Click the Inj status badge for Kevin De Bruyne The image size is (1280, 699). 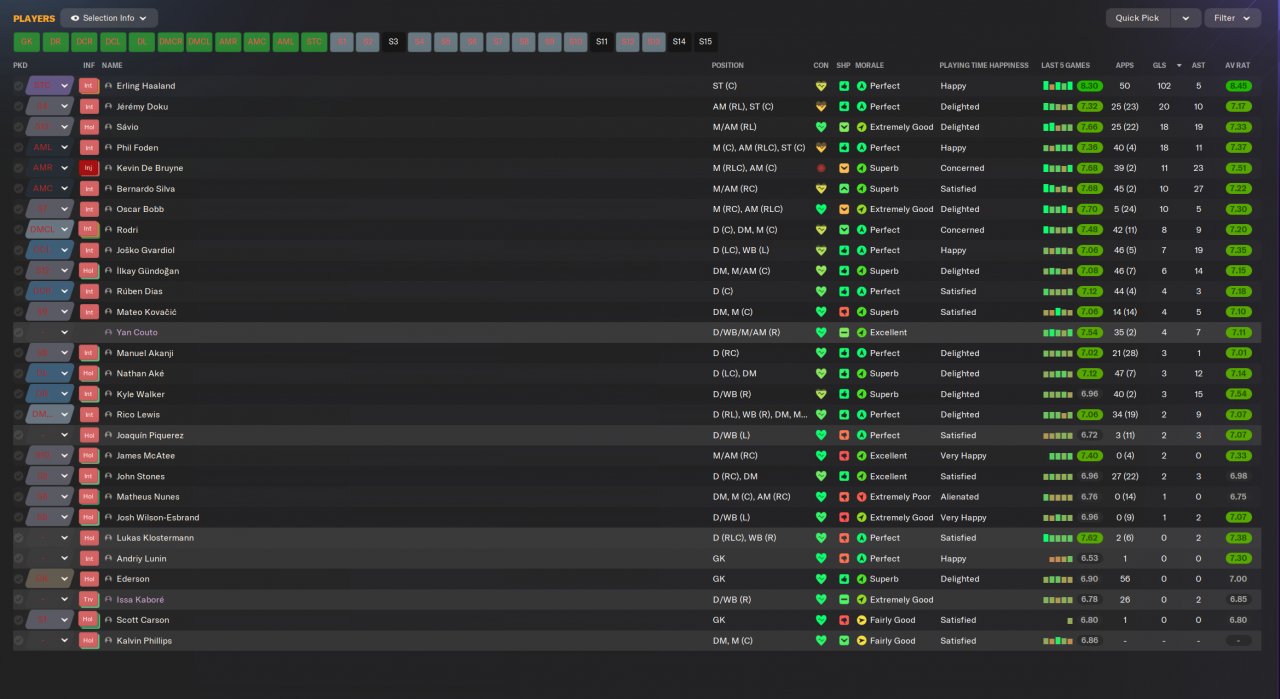(x=89, y=168)
